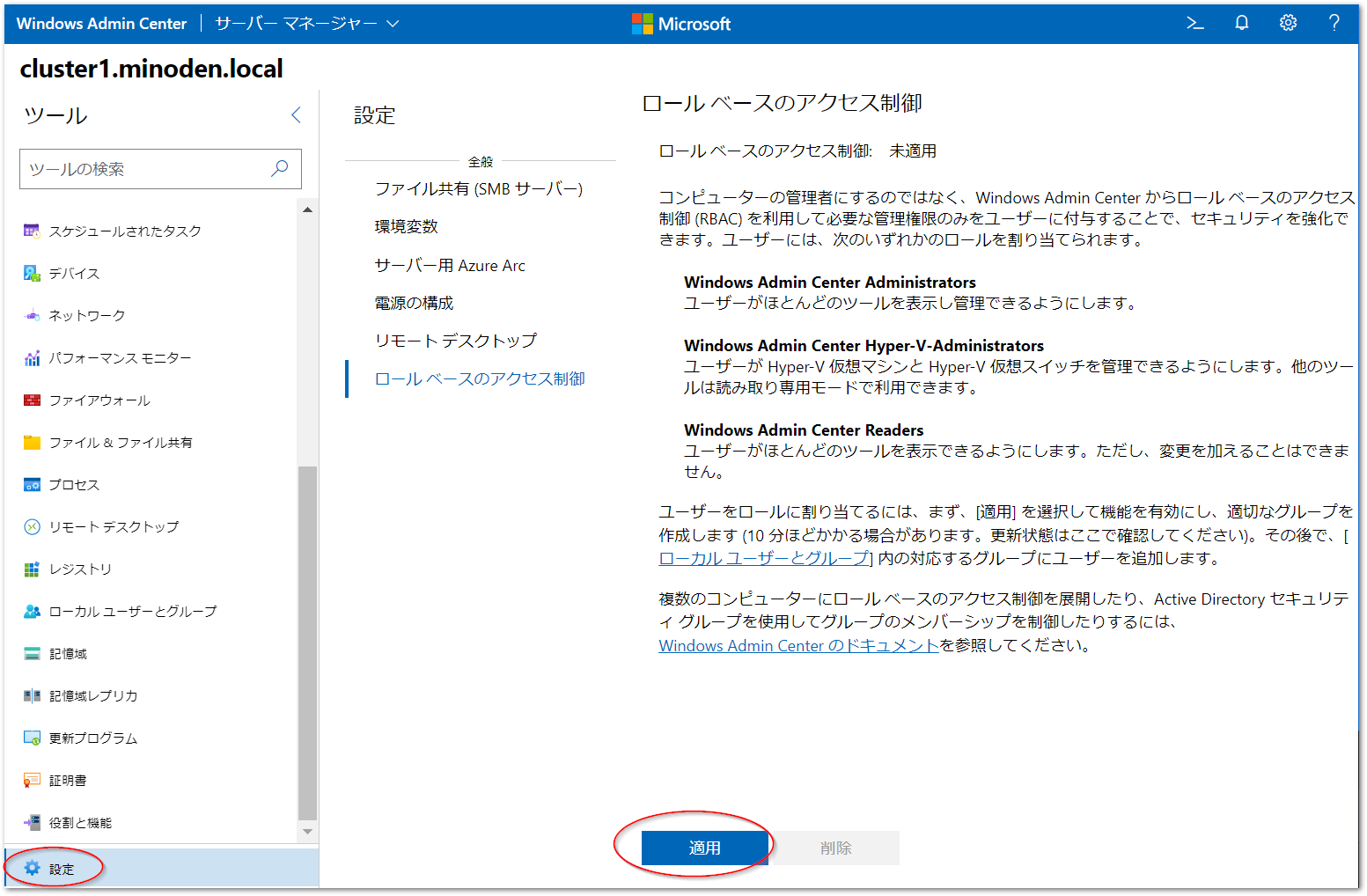Click the Microsoft logo in header
The image size is (1367, 896).
680,24
